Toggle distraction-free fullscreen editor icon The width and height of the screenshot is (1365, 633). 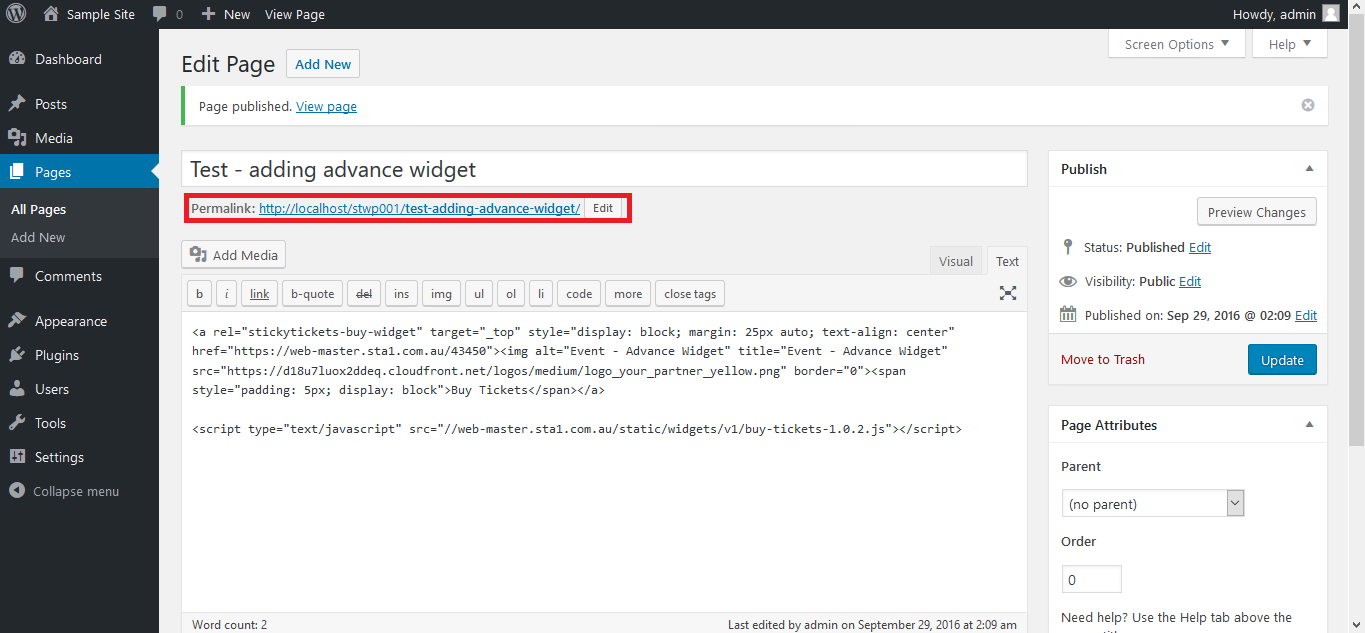pos(1008,293)
